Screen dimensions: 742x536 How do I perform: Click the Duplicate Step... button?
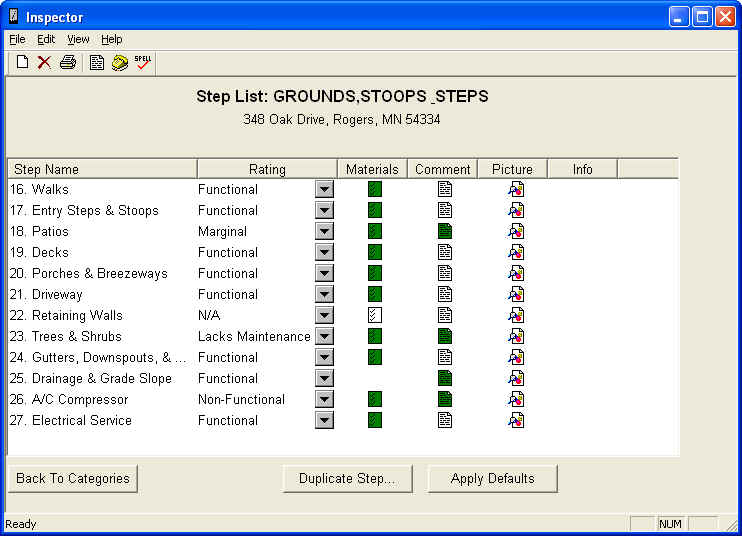(347, 478)
